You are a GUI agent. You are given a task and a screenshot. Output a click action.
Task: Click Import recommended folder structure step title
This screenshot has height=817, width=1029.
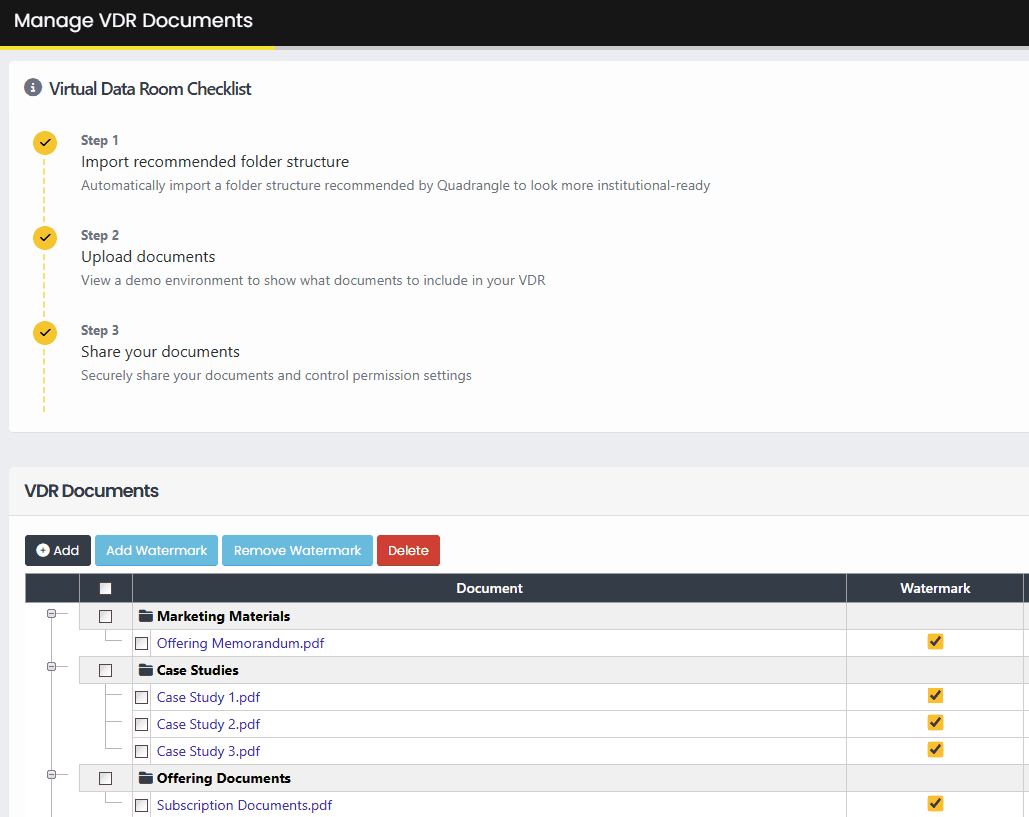(x=215, y=161)
